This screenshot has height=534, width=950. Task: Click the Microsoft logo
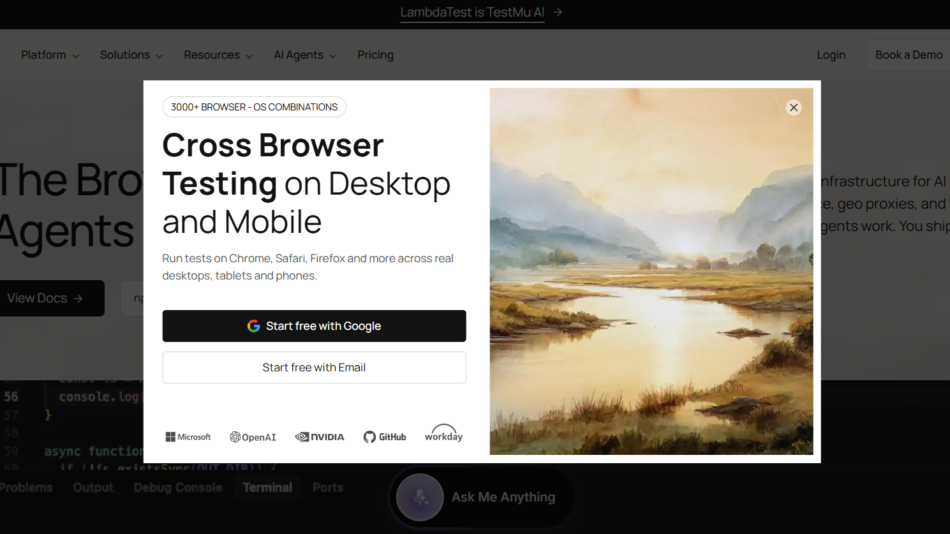click(188, 437)
